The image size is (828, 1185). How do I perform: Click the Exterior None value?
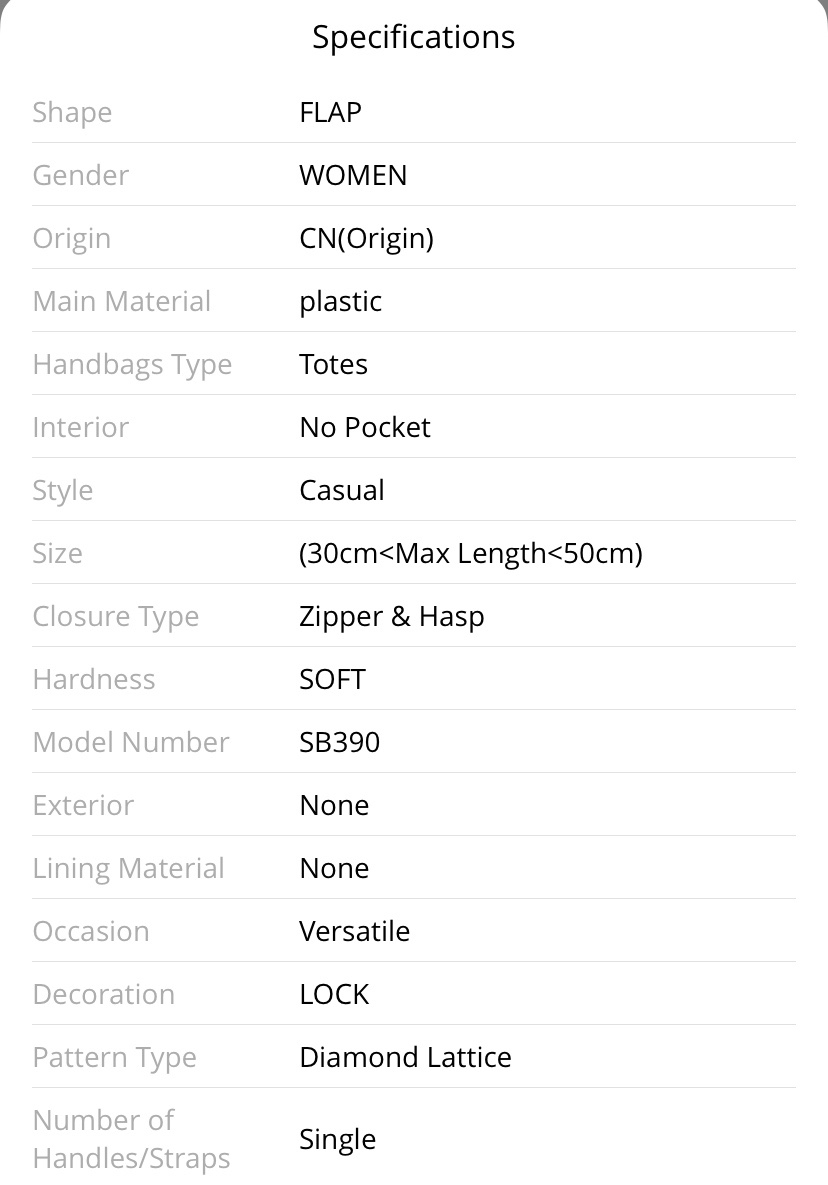click(x=334, y=805)
